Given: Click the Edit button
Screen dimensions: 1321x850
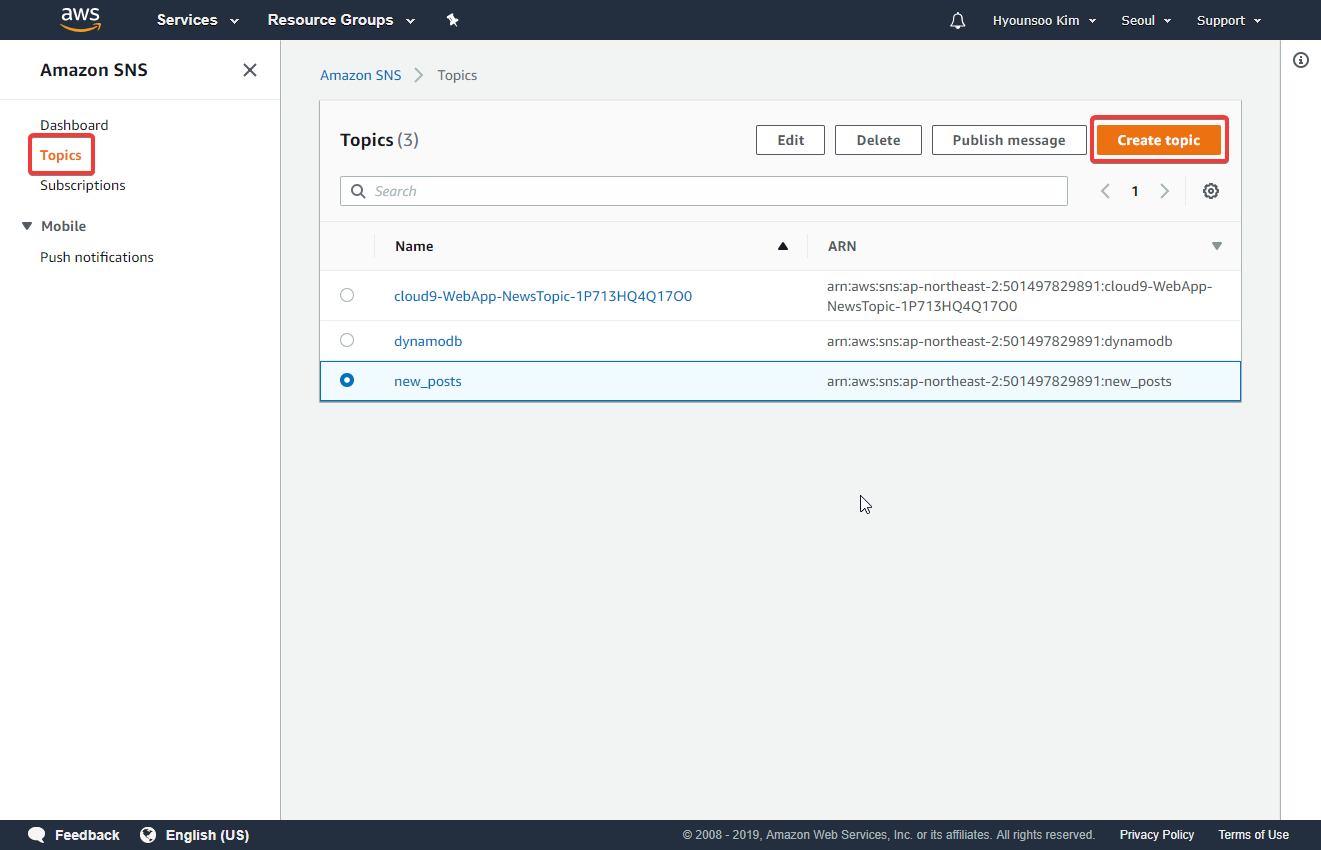Looking at the screenshot, I should [x=790, y=140].
